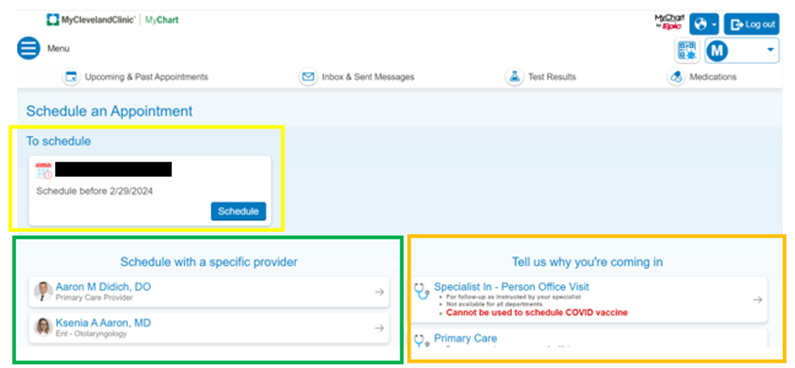Click the arrow for Specialist In-Person Office Visit
The width and height of the screenshot is (795, 368).
[x=757, y=300]
